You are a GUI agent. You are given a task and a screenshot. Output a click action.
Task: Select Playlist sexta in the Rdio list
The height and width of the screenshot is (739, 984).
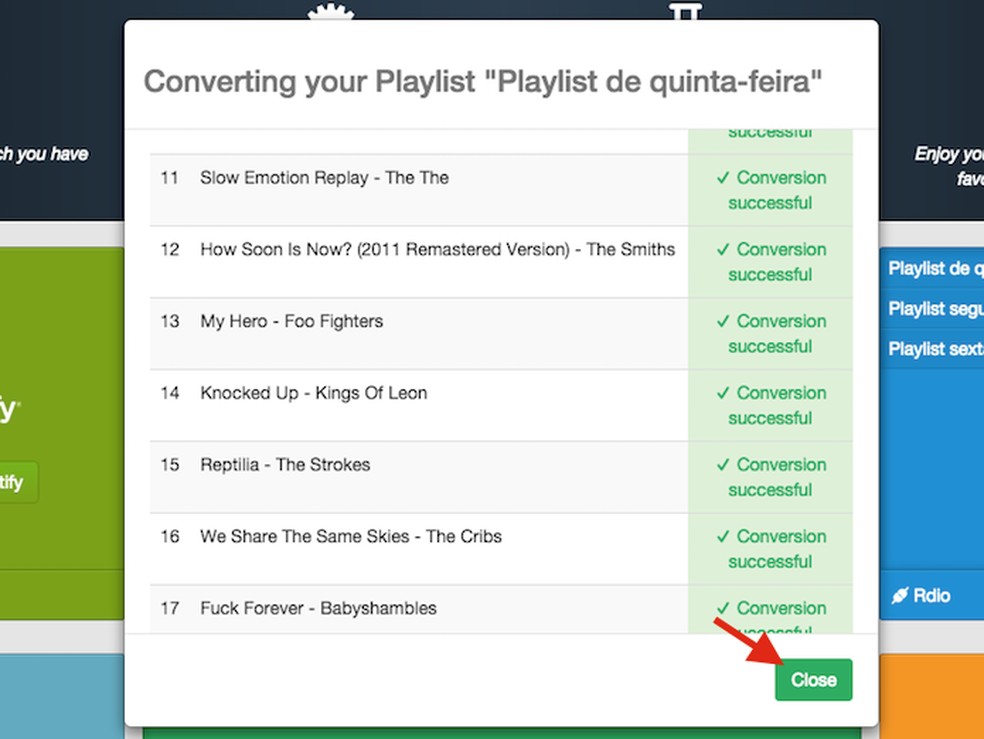click(935, 348)
